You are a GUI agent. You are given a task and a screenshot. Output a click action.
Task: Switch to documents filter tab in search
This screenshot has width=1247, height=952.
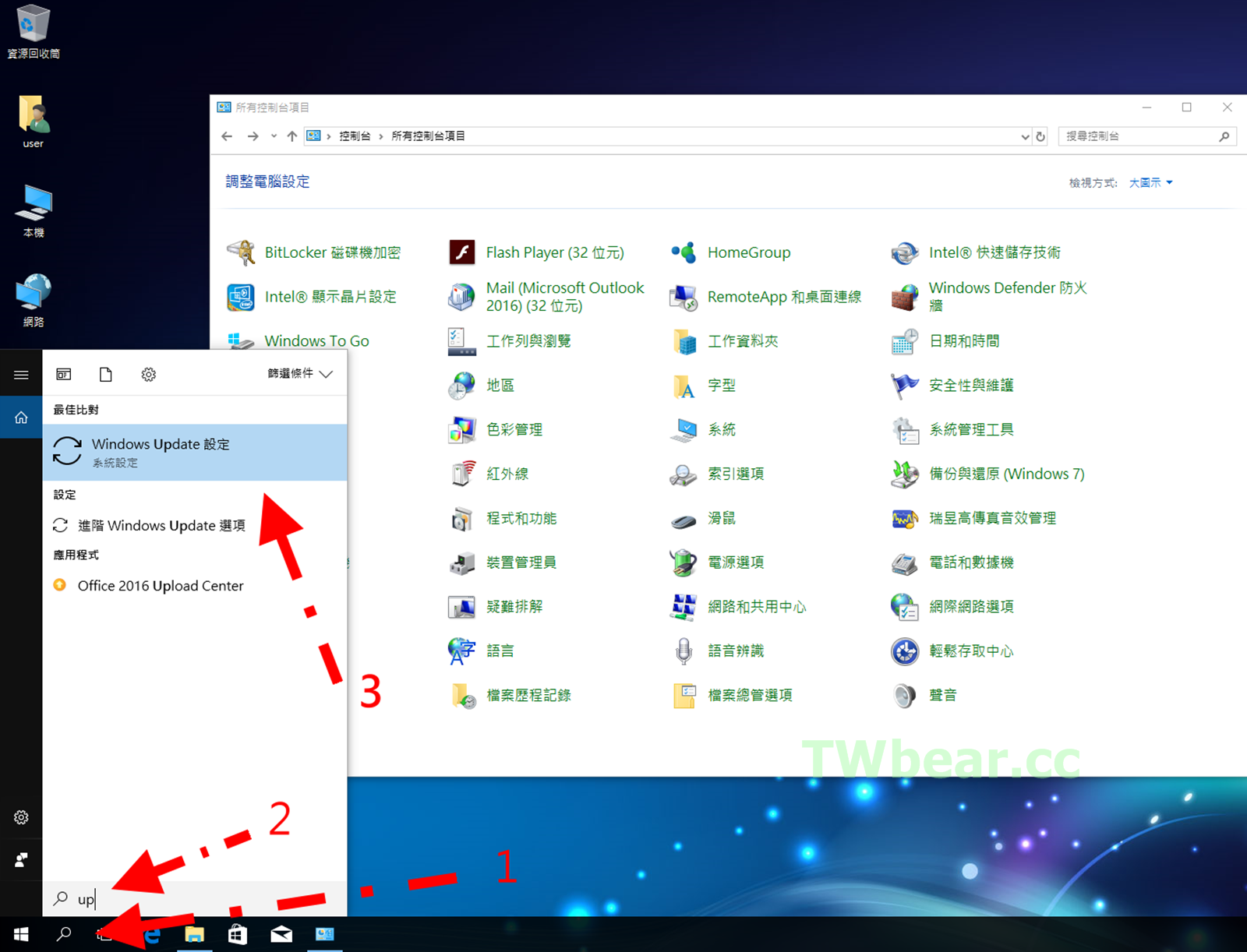106,375
